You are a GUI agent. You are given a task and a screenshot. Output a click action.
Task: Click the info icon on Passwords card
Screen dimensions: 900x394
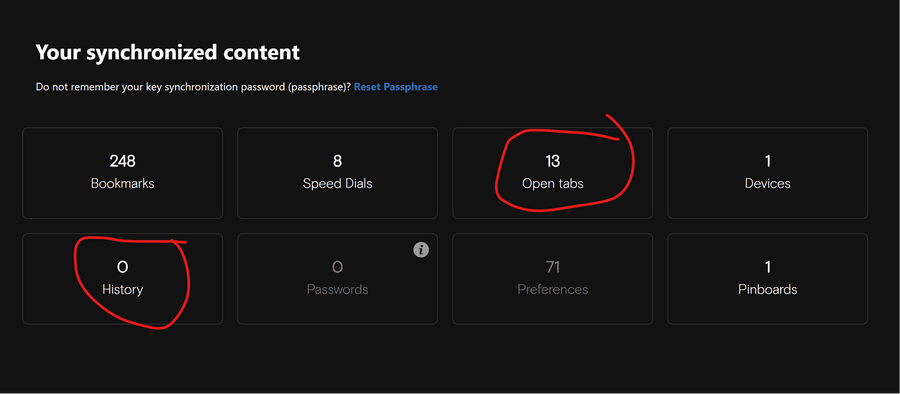[421, 250]
